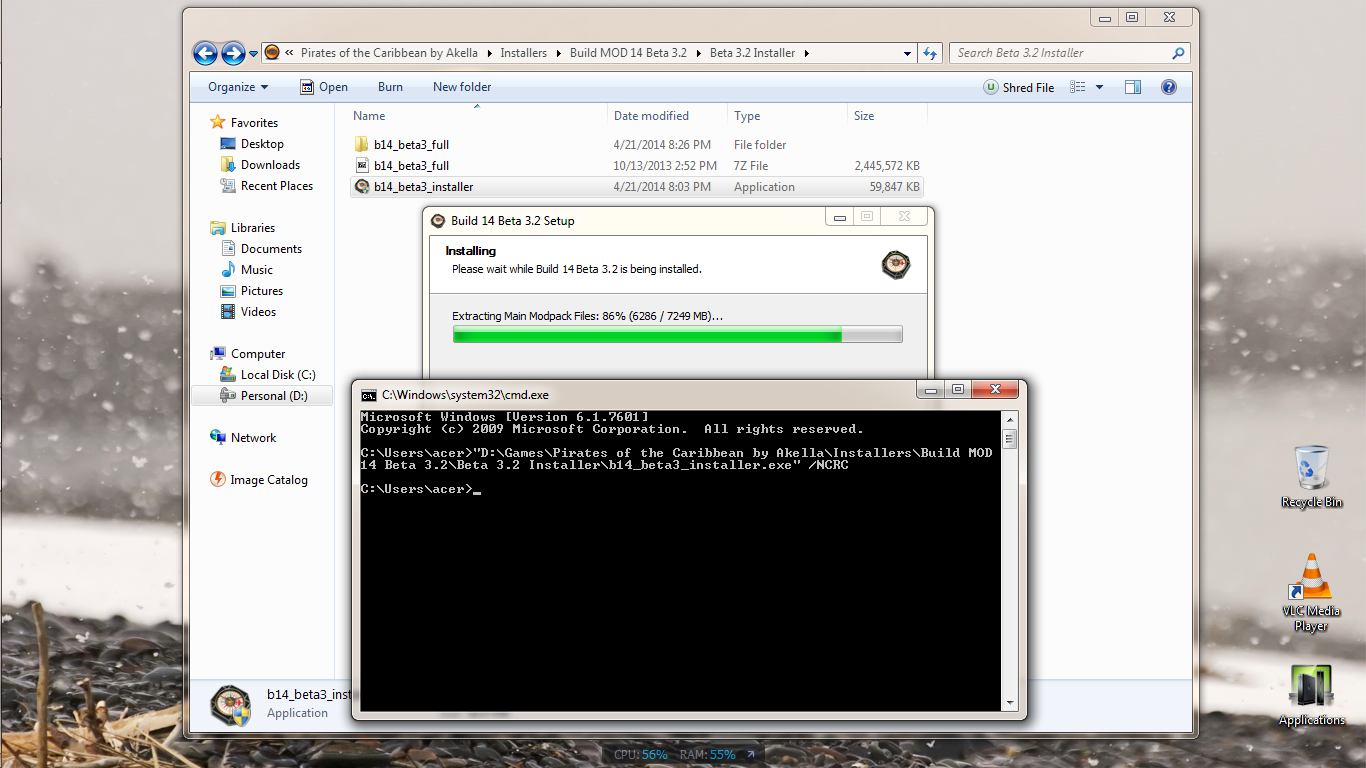Click up arrow of cmd scrollbar
The width and height of the screenshot is (1366, 768).
pos(1010,420)
